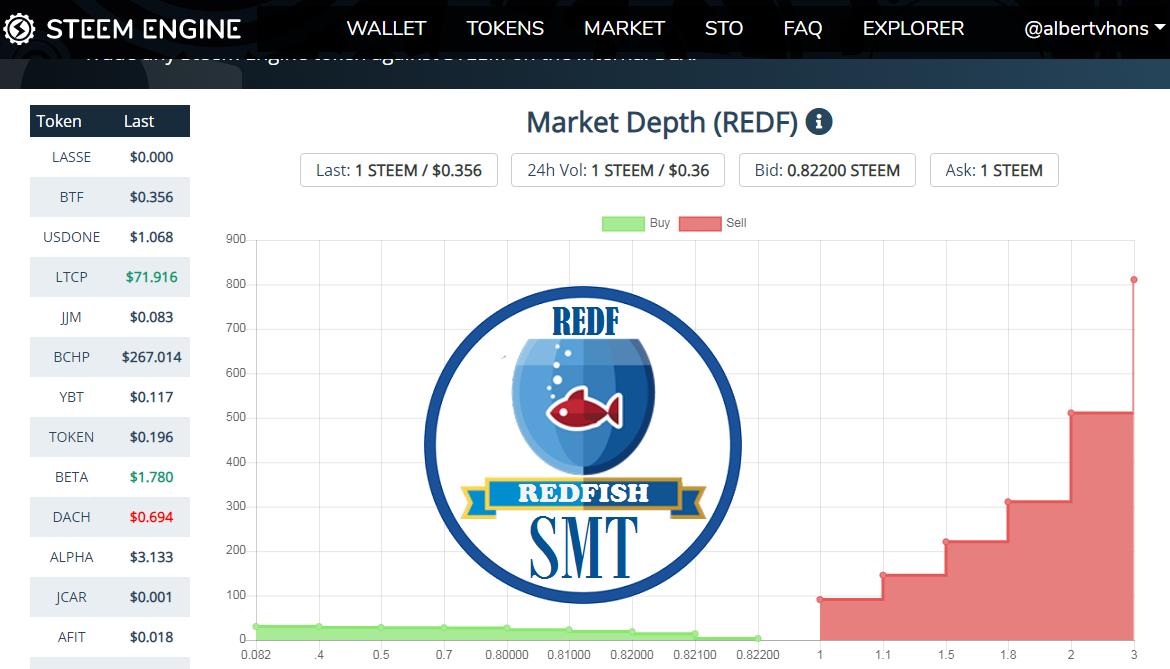The width and height of the screenshot is (1170, 669).
Task: Select the BETA token row
Action: pyautogui.click(x=110, y=477)
